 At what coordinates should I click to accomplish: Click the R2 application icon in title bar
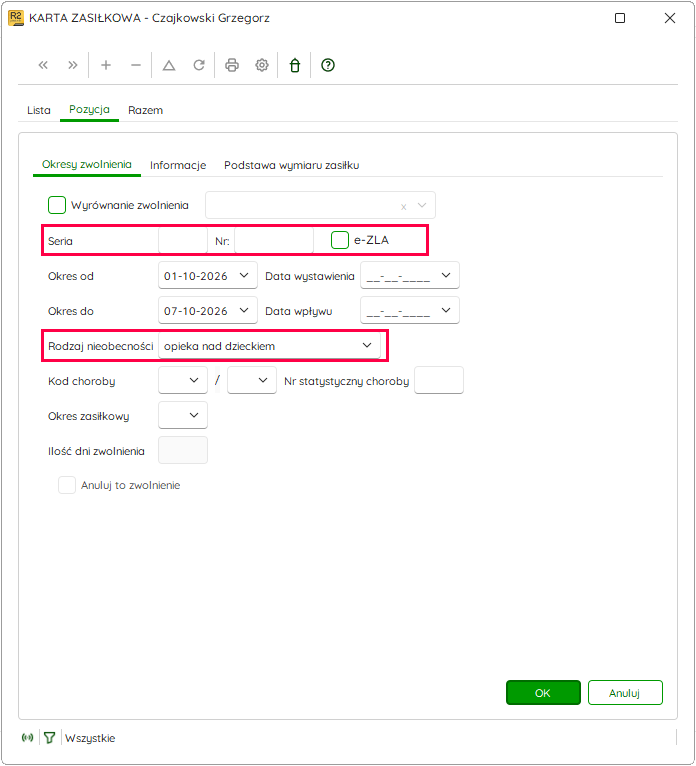click(16, 18)
